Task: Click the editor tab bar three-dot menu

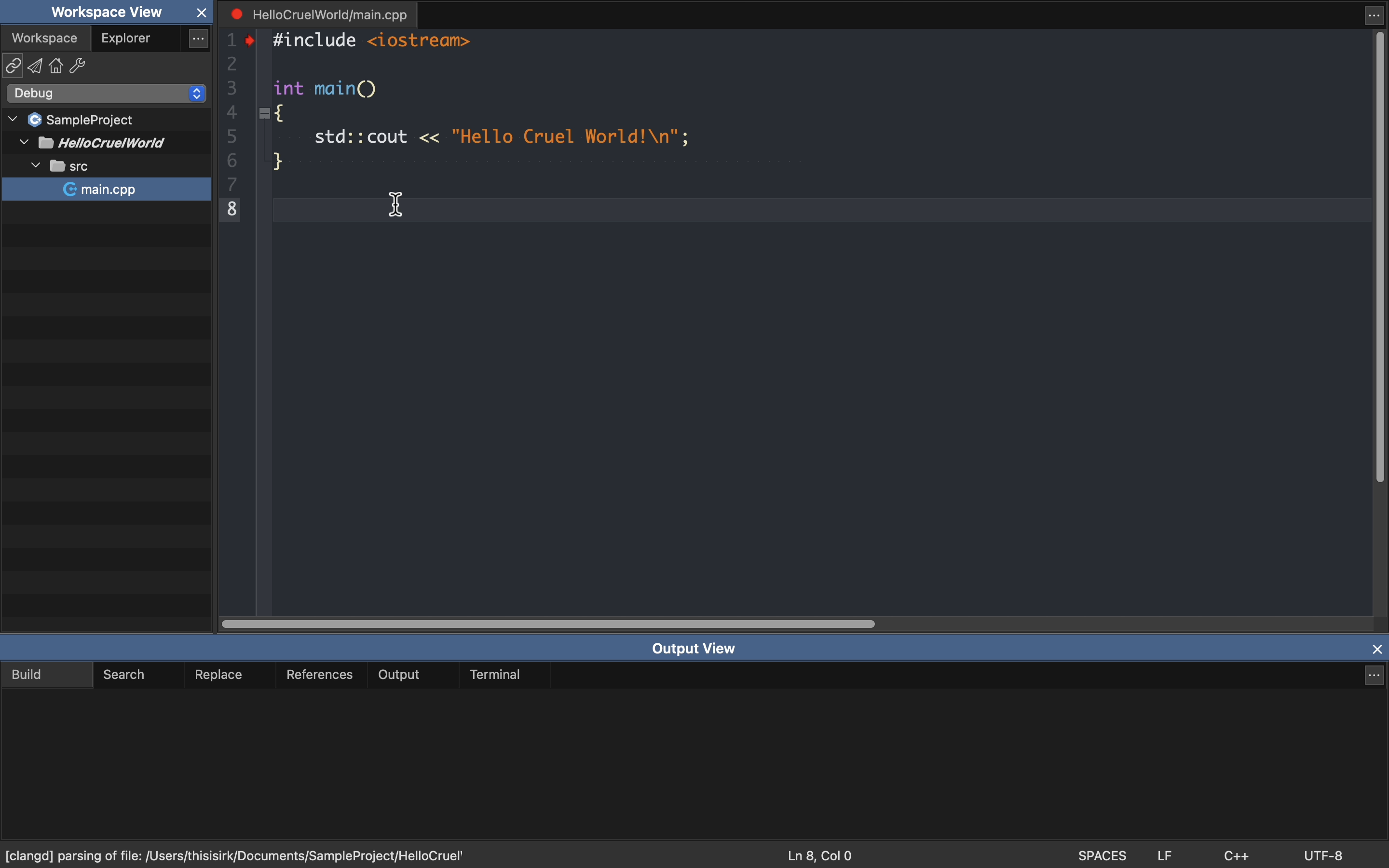Action: (1375, 15)
